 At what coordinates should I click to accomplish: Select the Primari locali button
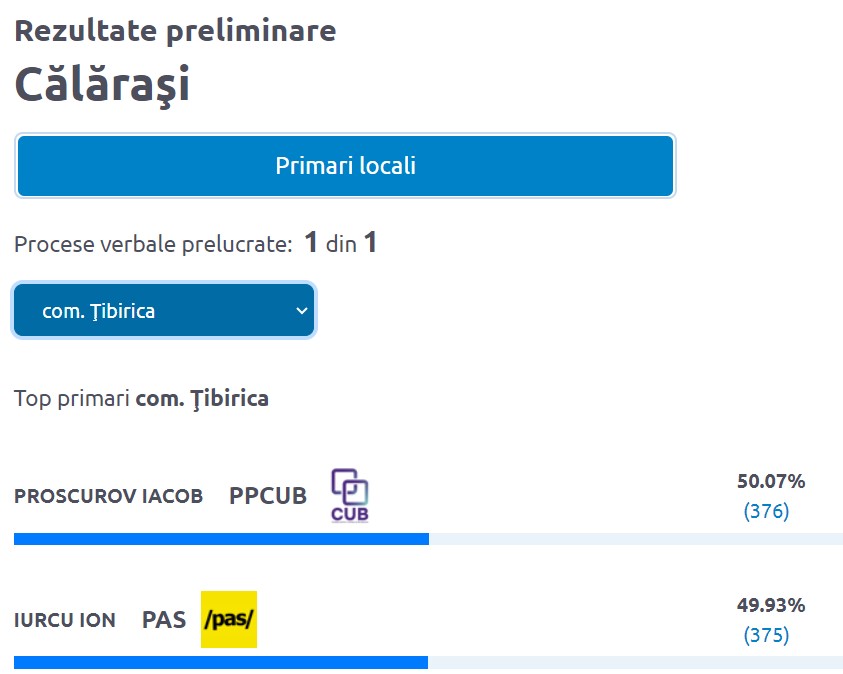tap(345, 166)
